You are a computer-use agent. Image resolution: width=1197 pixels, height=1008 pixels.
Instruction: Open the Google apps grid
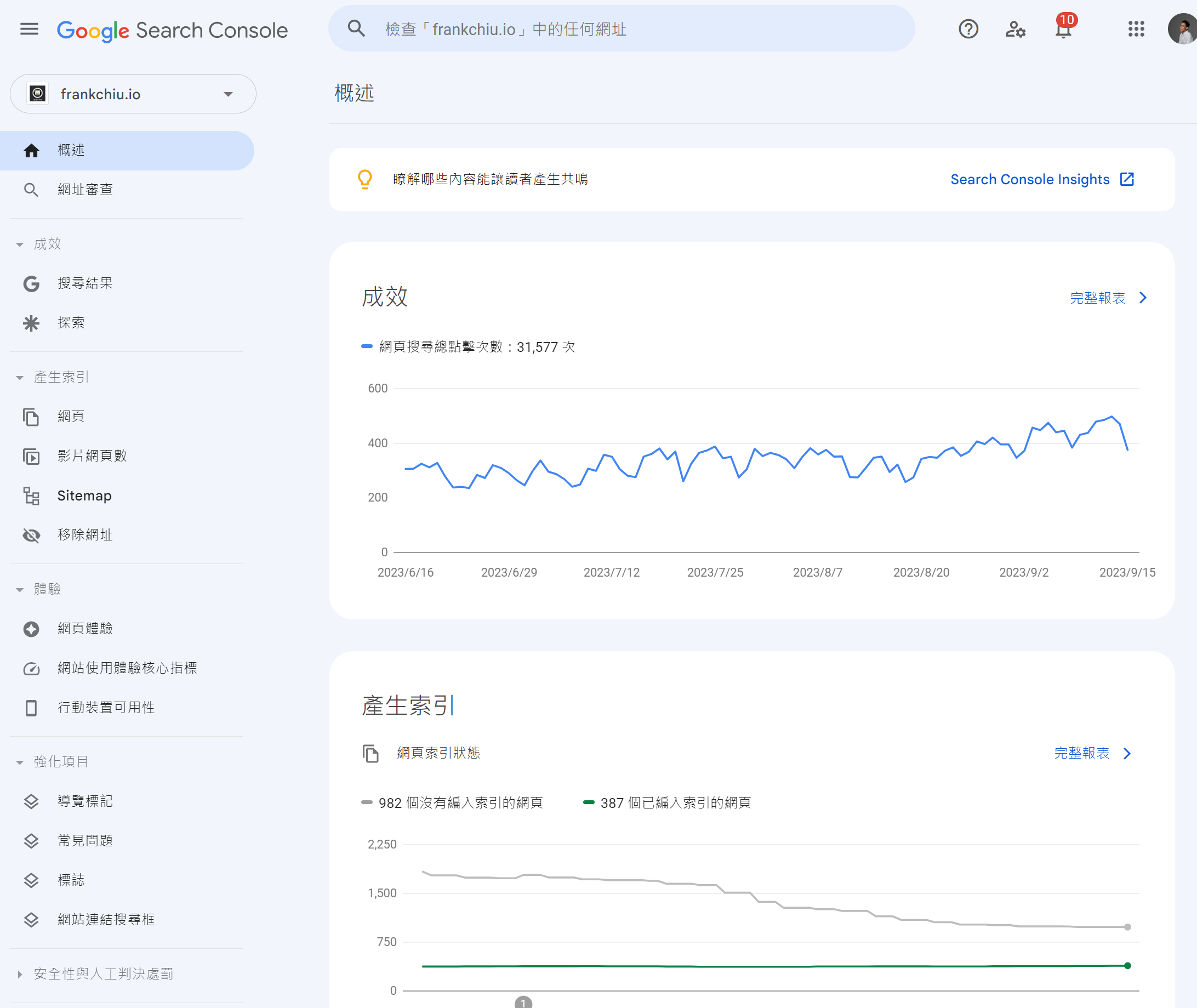(1136, 29)
